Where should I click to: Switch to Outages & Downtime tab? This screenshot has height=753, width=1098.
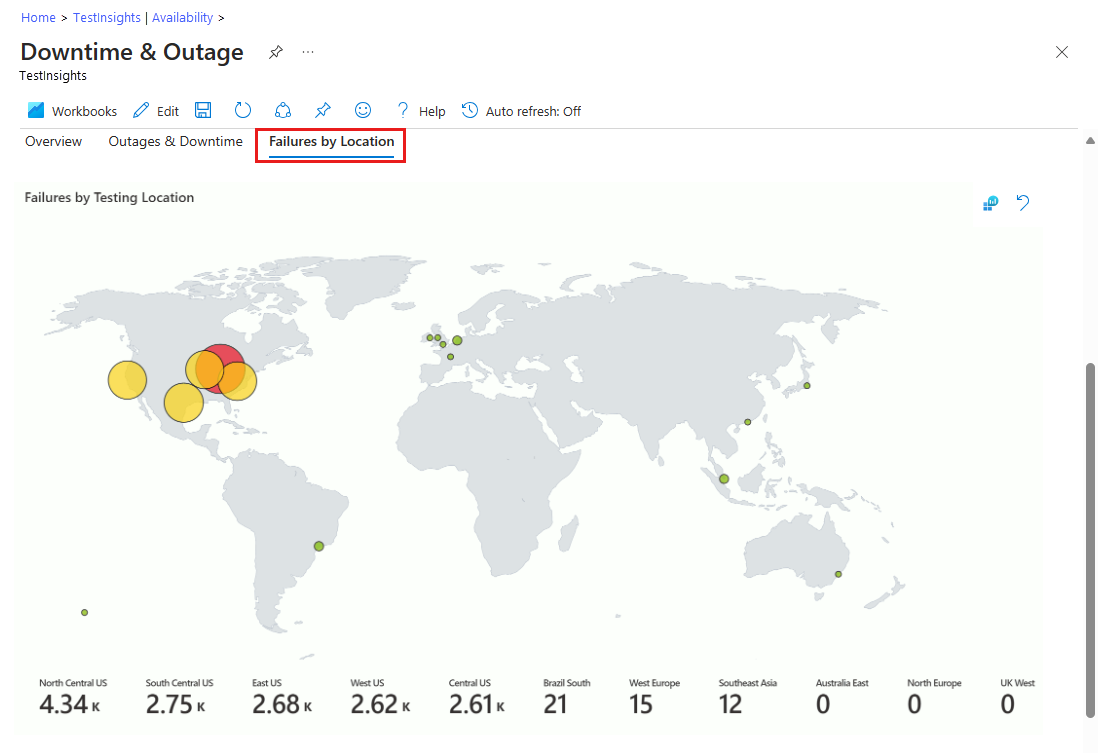(x=175, y=142)
